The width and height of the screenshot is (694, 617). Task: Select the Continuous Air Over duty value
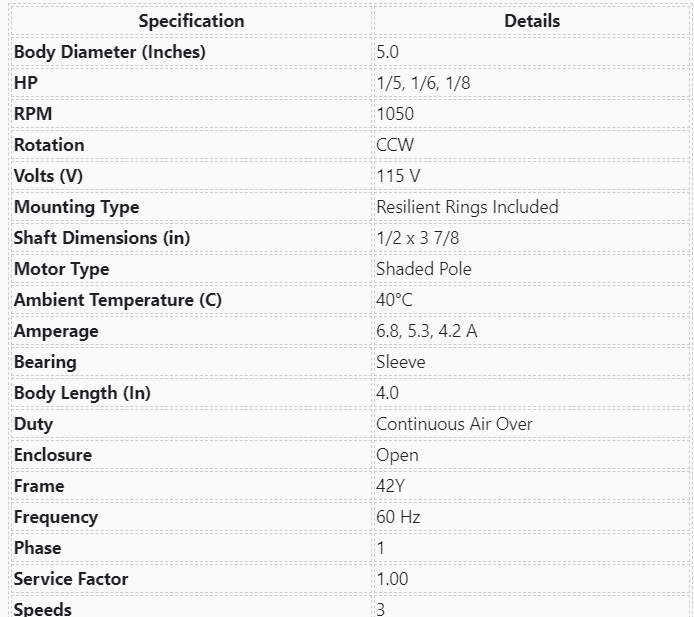tap(454, 424)
